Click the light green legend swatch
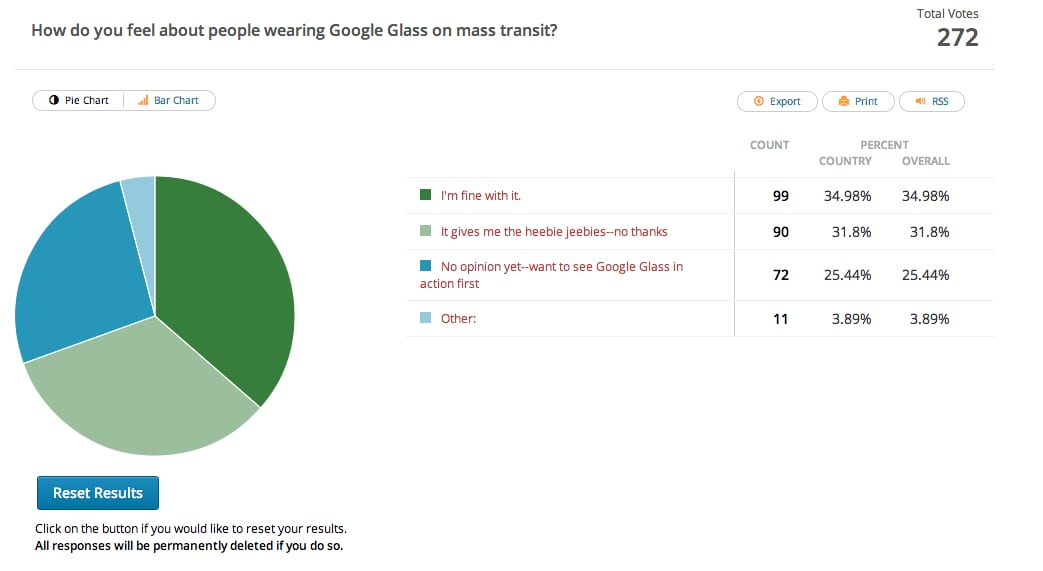The width and height of the screenshot is (1043, 571). (x=426, y=231)
